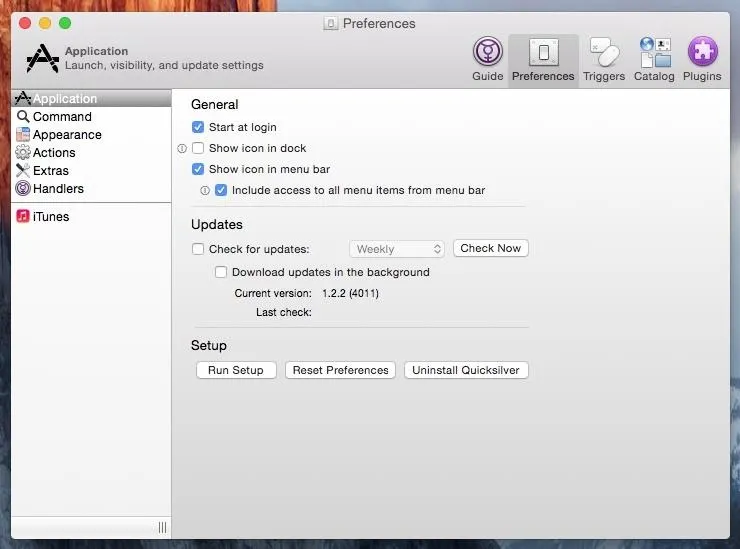Open the Guide toolbar icon
Viewport: 740px width, 549px height.
click(x=488, y=51)
